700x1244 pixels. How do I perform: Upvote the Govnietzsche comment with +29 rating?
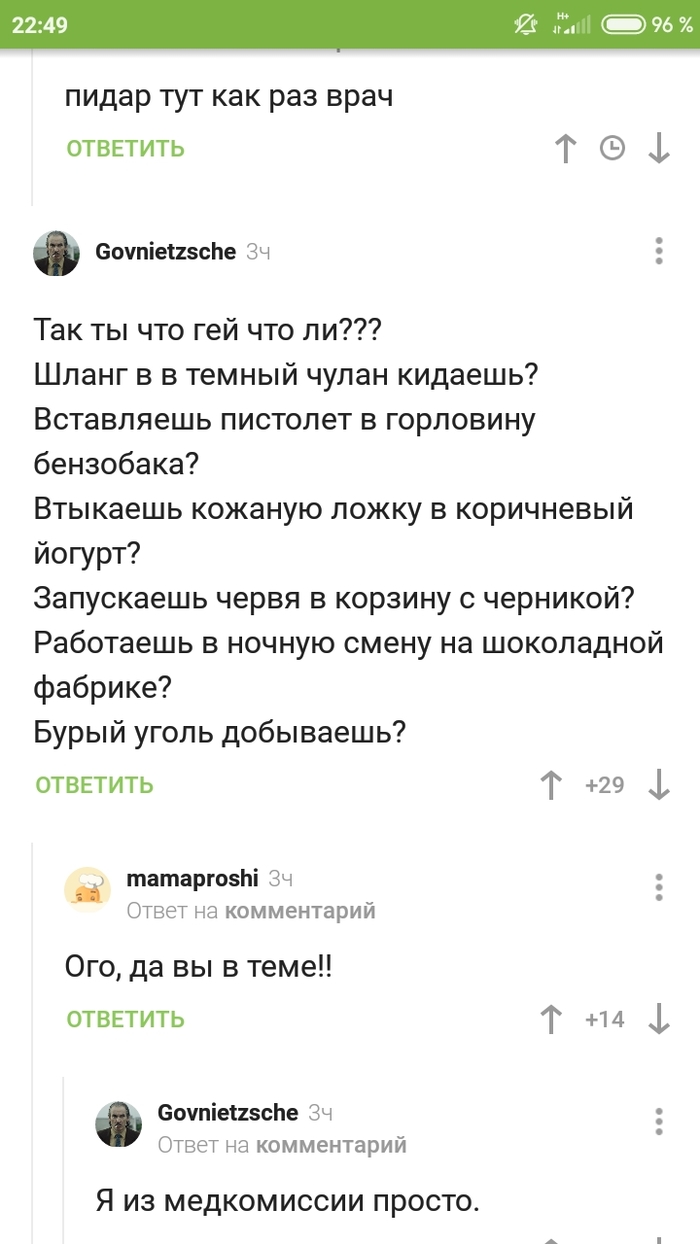(x=550, y=785)
